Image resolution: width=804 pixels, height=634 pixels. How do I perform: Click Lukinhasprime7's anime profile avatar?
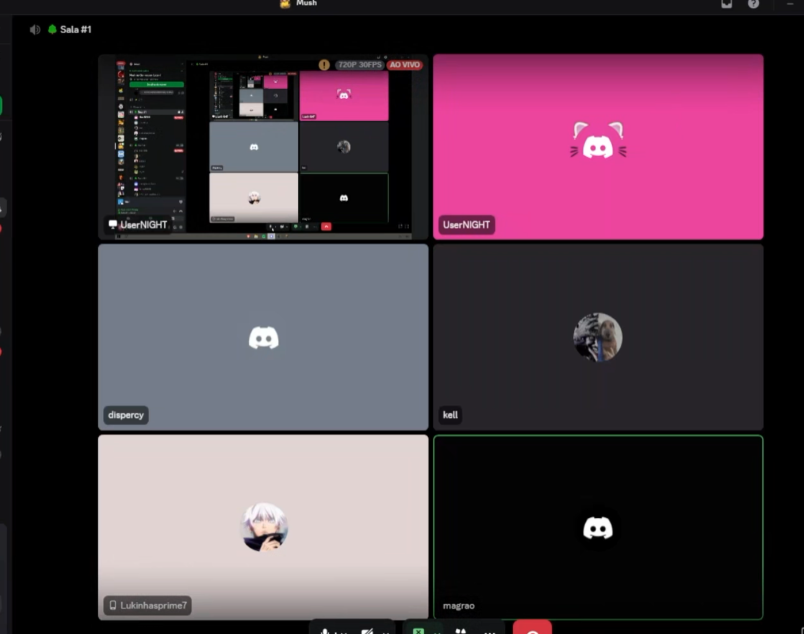click(264, 527)
